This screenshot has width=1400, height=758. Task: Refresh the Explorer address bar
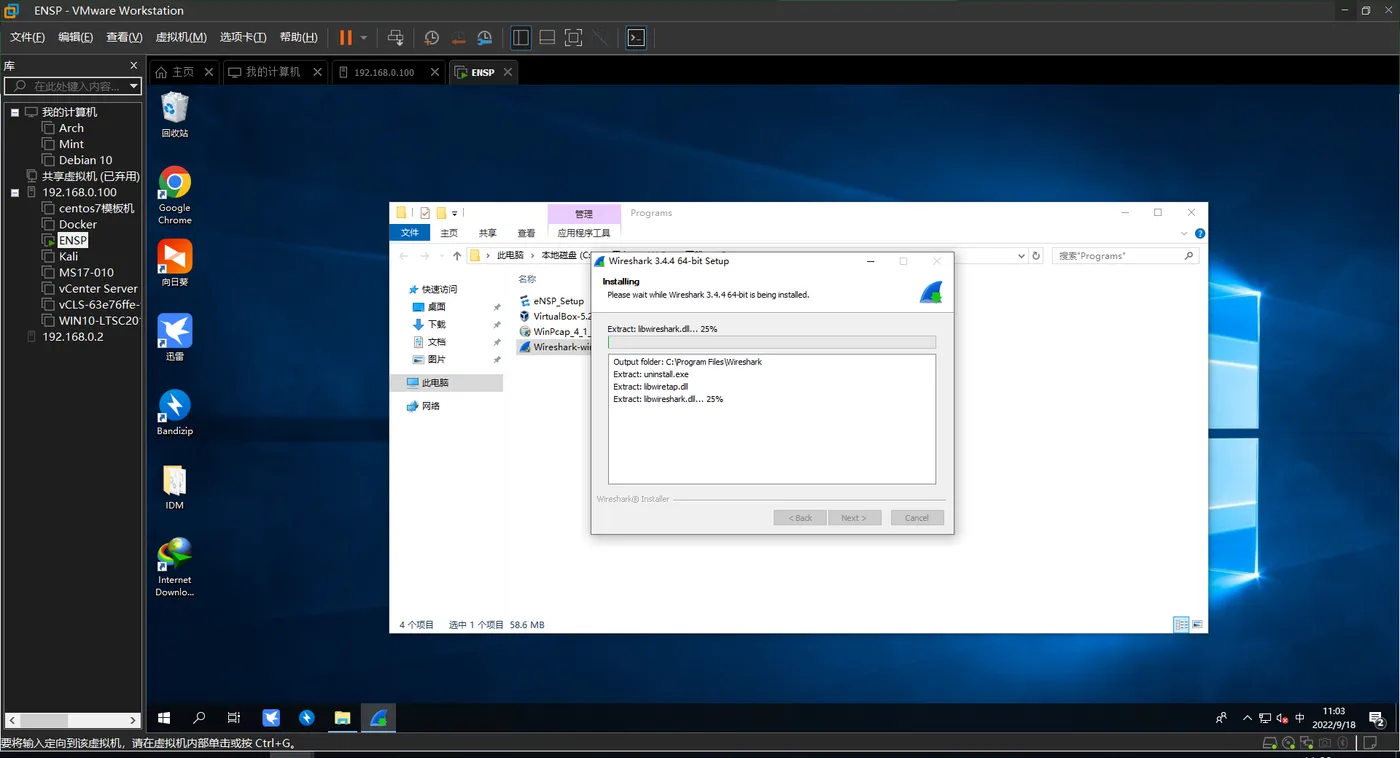click(x=1036, y=256)
